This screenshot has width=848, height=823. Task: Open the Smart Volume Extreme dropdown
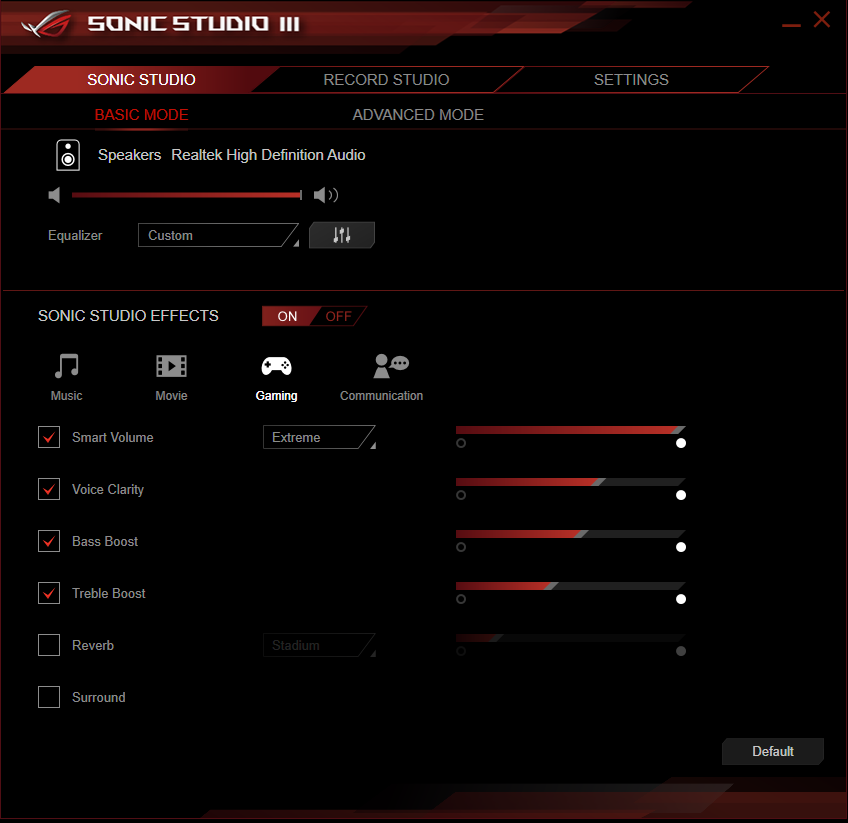319,437
